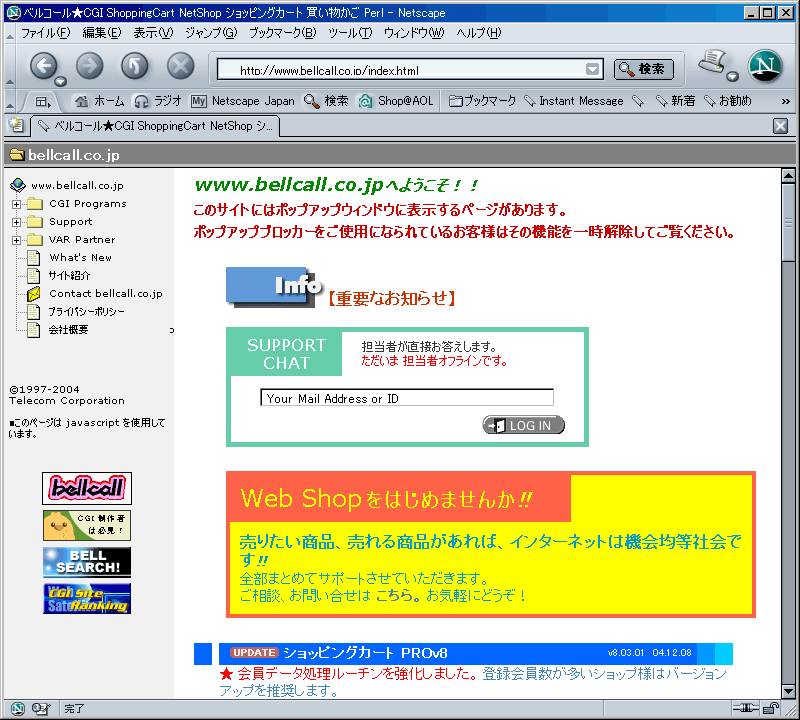Open the サイト紹介 tree item
800x720 pixels.
tap(69, 276)
